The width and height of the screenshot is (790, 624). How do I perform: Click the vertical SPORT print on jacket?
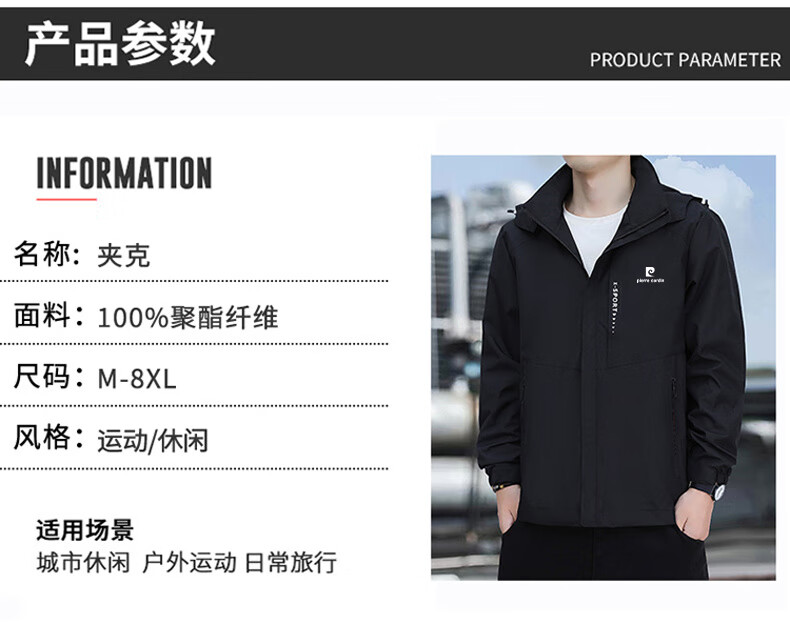614,307
